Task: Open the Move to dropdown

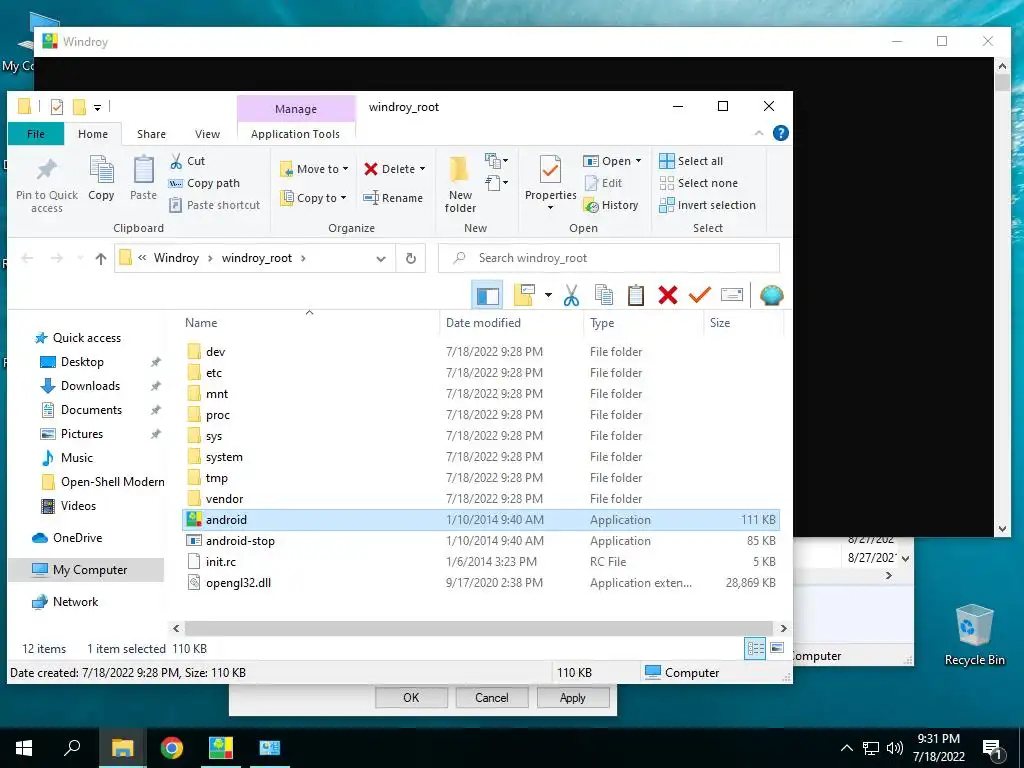Action: [x=314, y=168]
